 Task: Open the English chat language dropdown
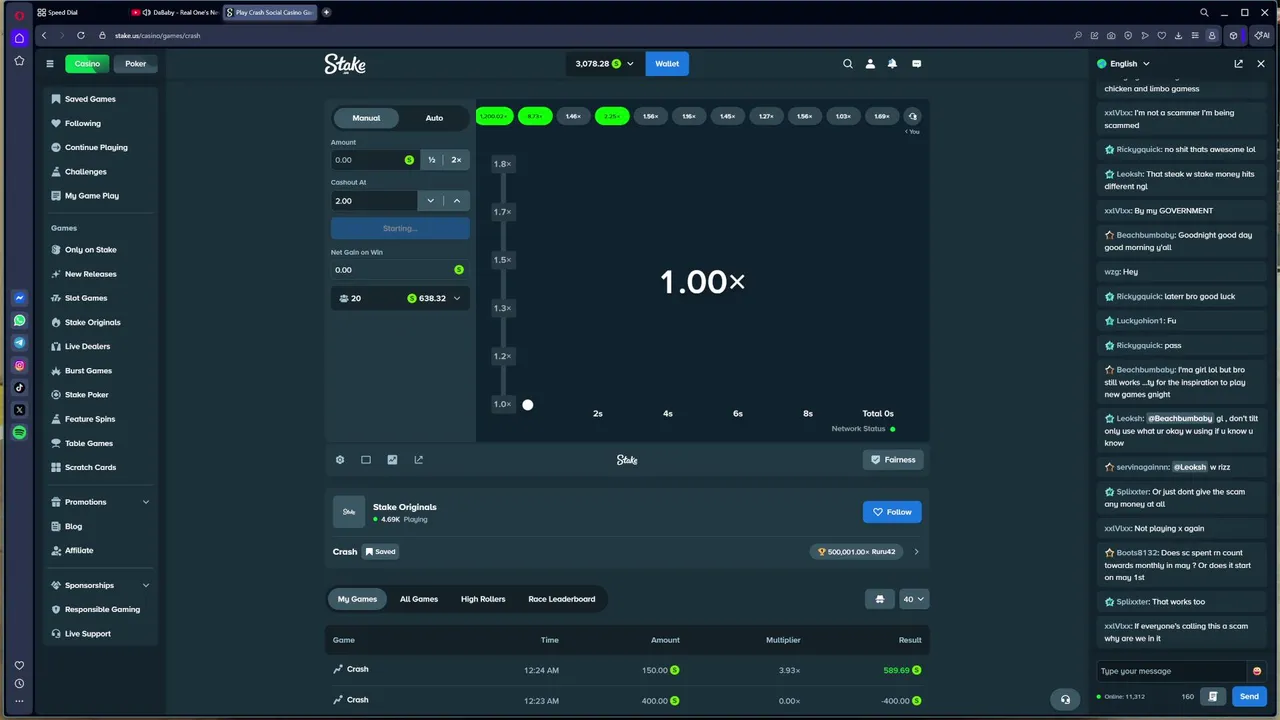click(1123, 64)
